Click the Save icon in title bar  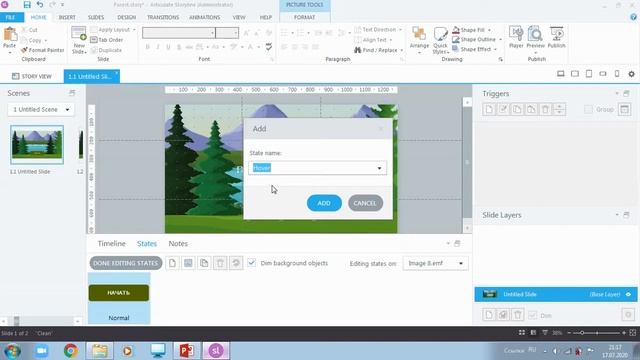(27, 5)
